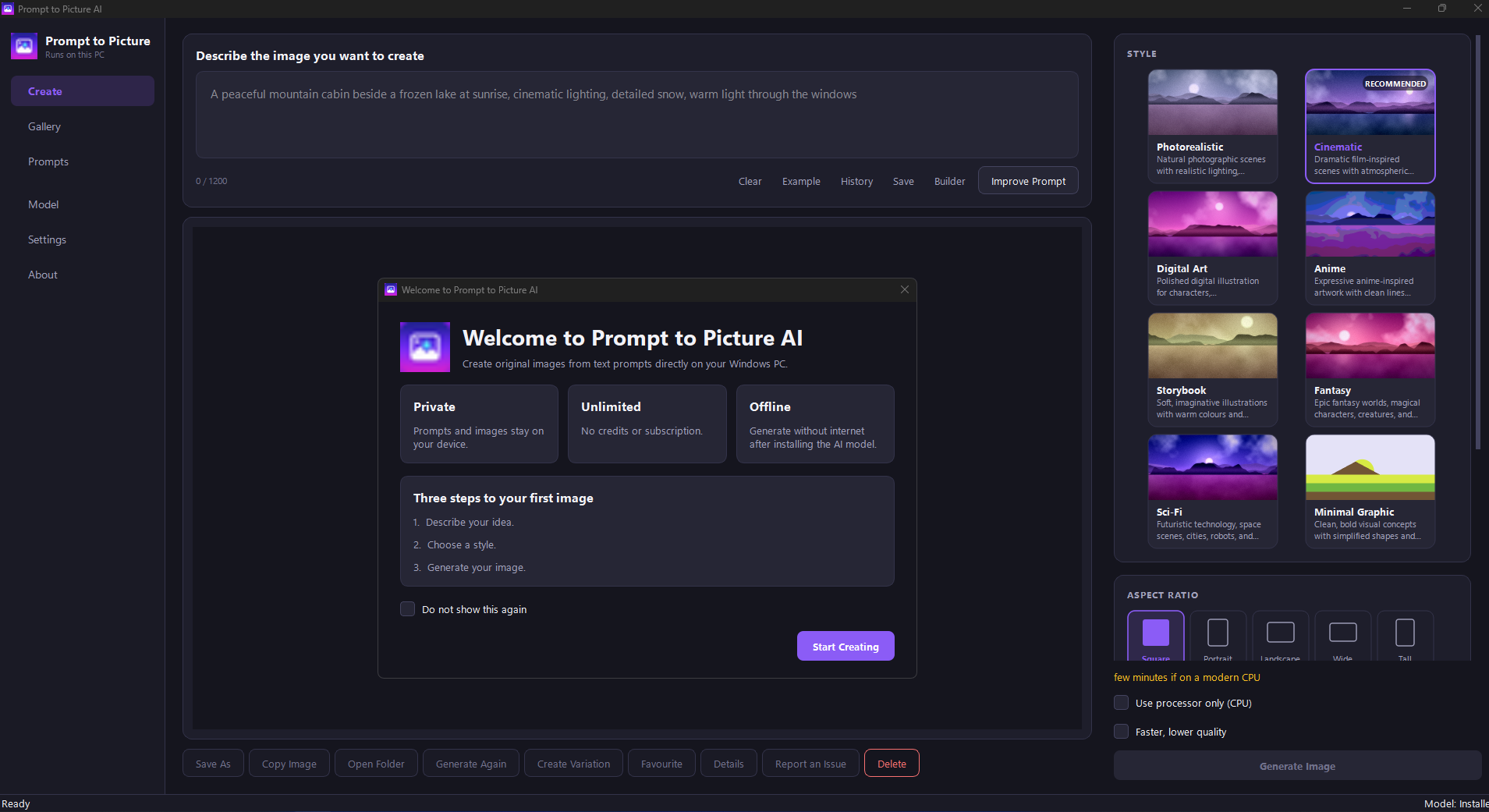
Task: Click the 'RECOMMENDED' badge on Cinematic style
Action: pos(1395,83)
